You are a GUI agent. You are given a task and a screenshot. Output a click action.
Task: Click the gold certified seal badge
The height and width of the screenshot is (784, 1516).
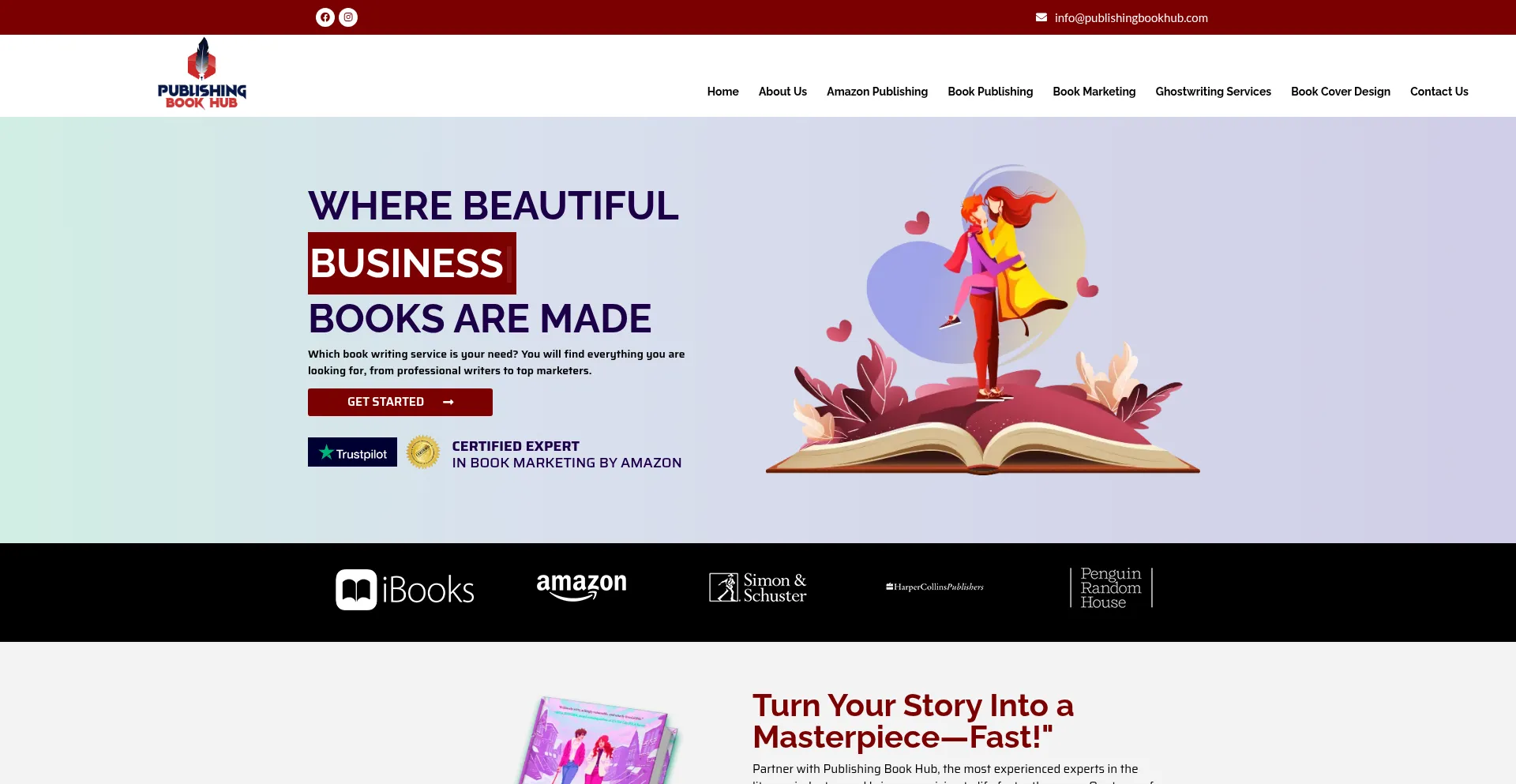tap(423, 452)
